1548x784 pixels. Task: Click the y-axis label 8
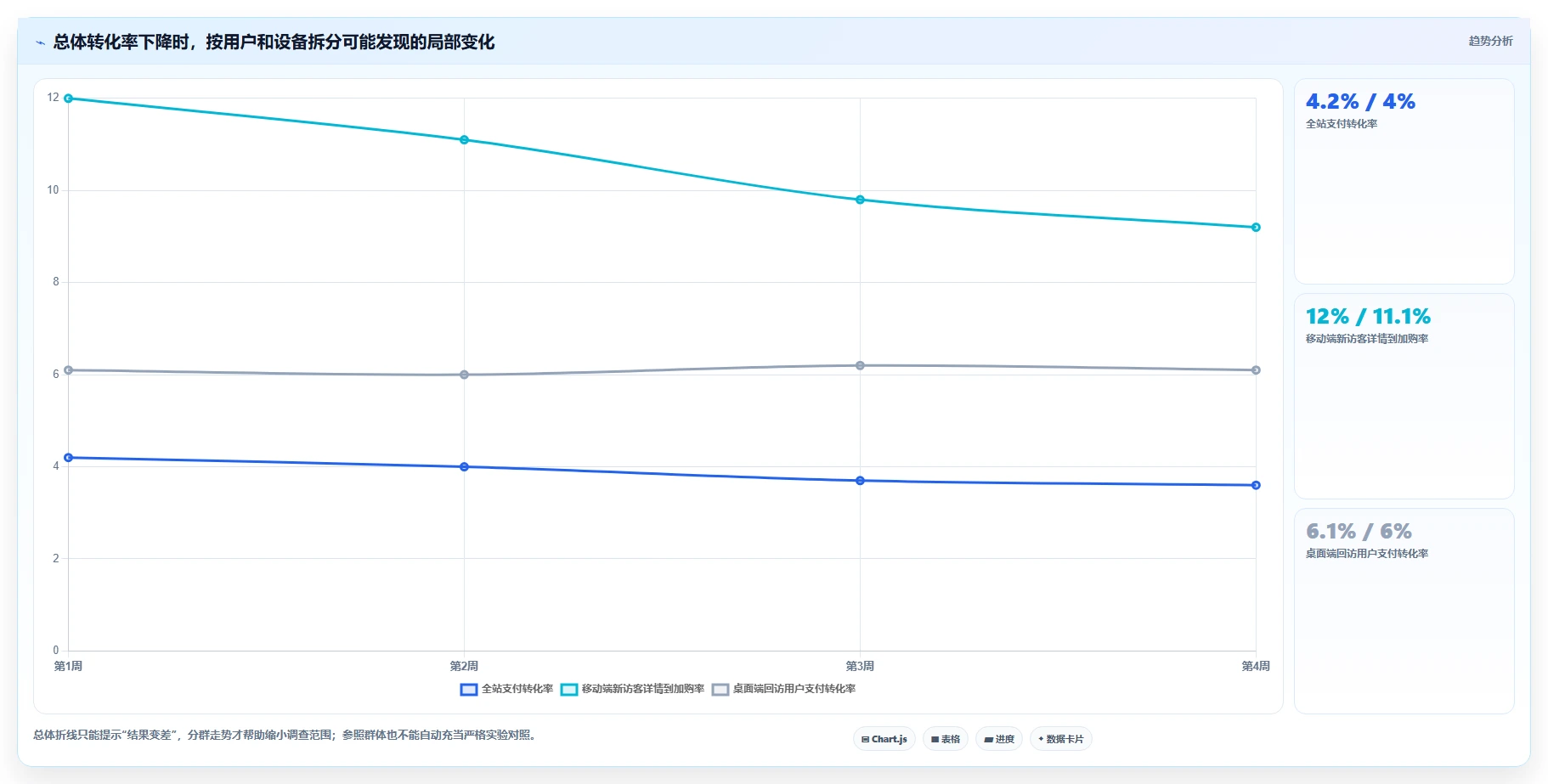tap(56, 282)
